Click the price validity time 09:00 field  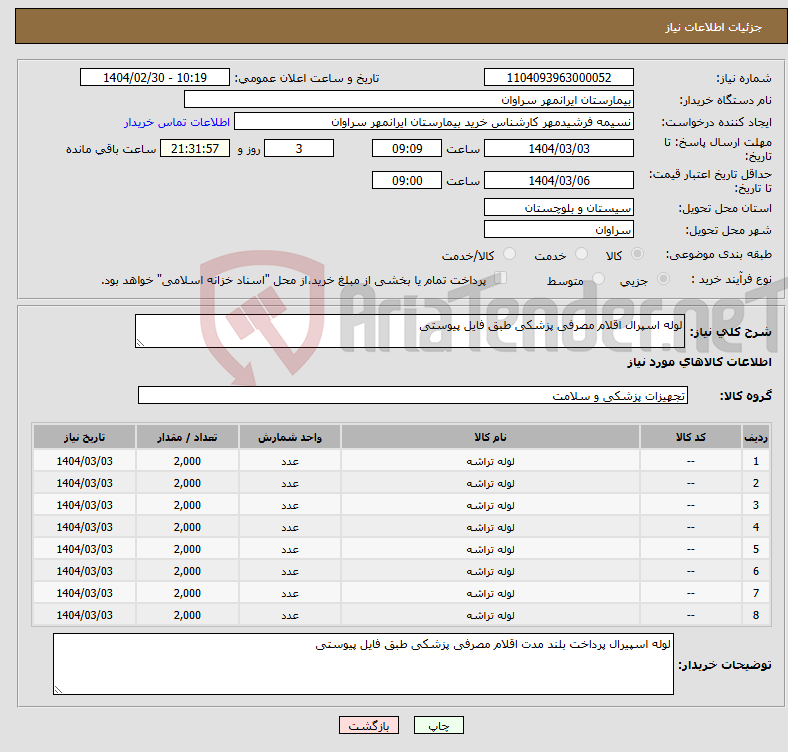click(407, 180)
